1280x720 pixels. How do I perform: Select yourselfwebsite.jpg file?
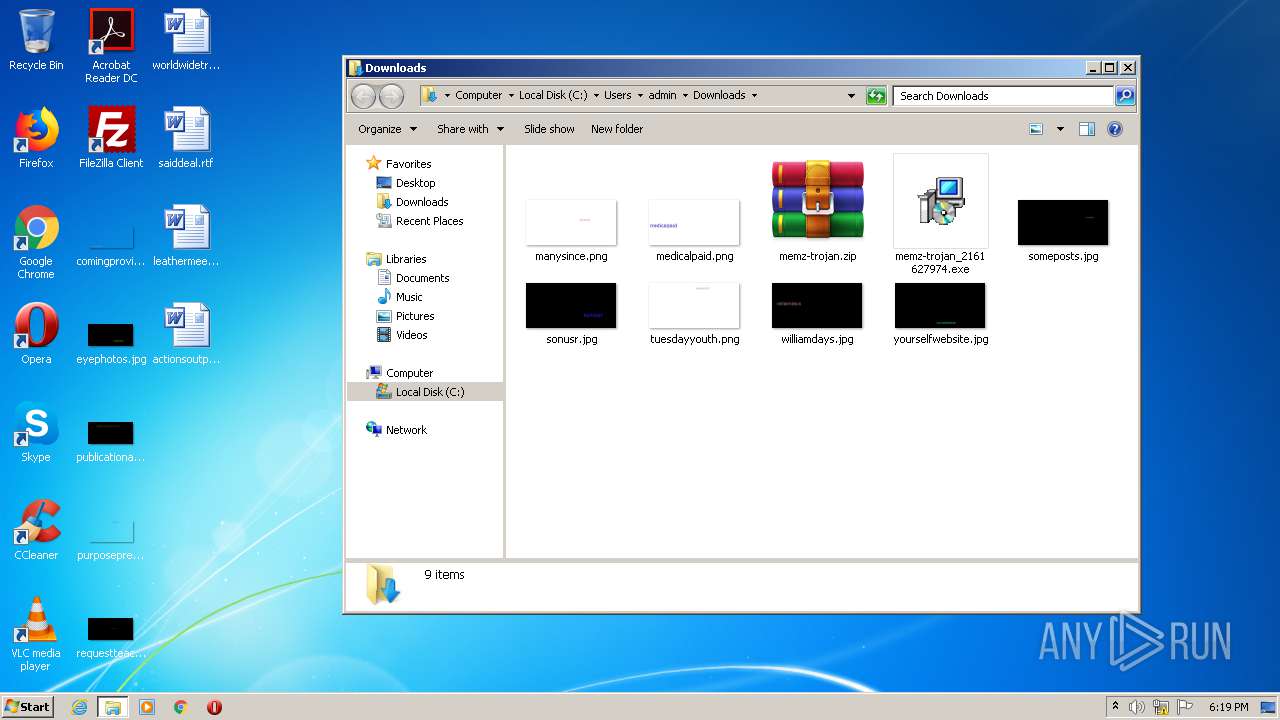tap(940, 313)
